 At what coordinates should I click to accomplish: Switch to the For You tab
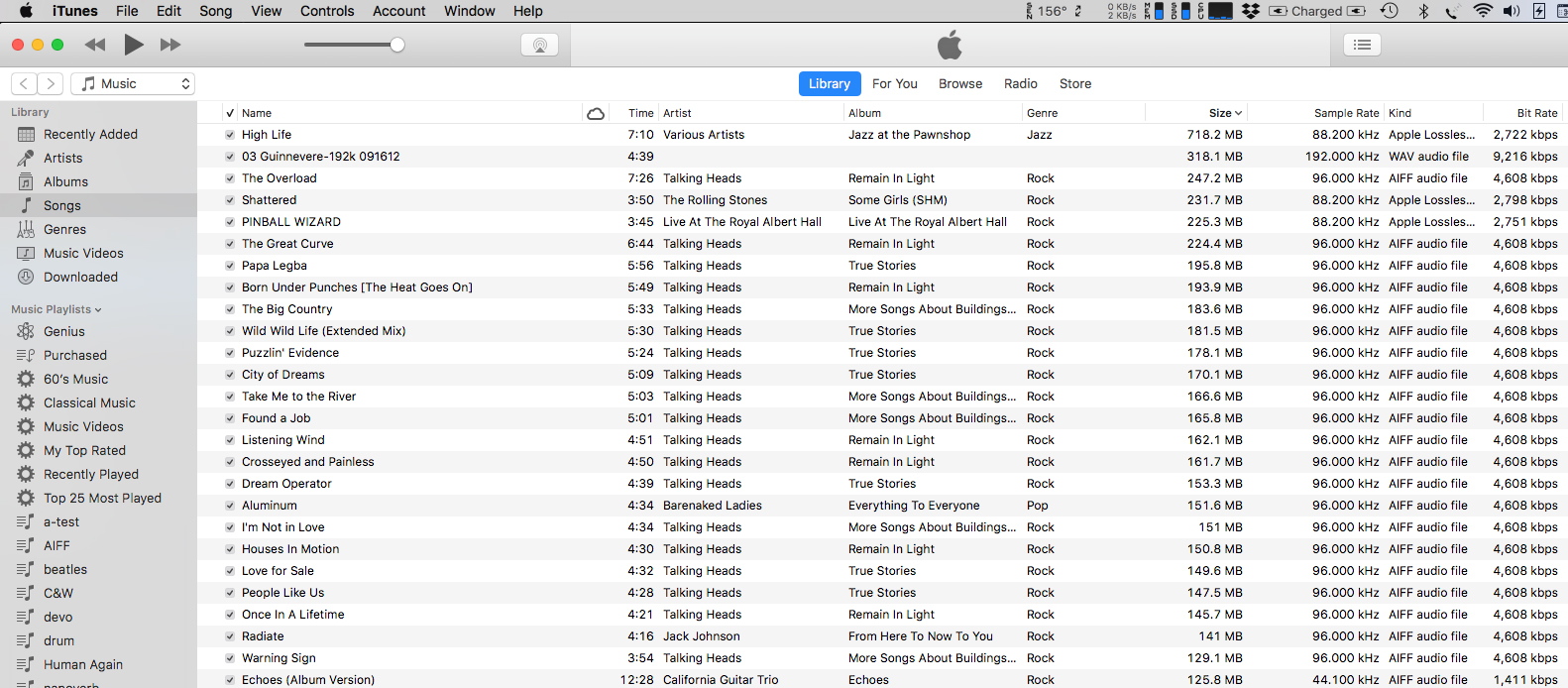(x=894, y=84)
